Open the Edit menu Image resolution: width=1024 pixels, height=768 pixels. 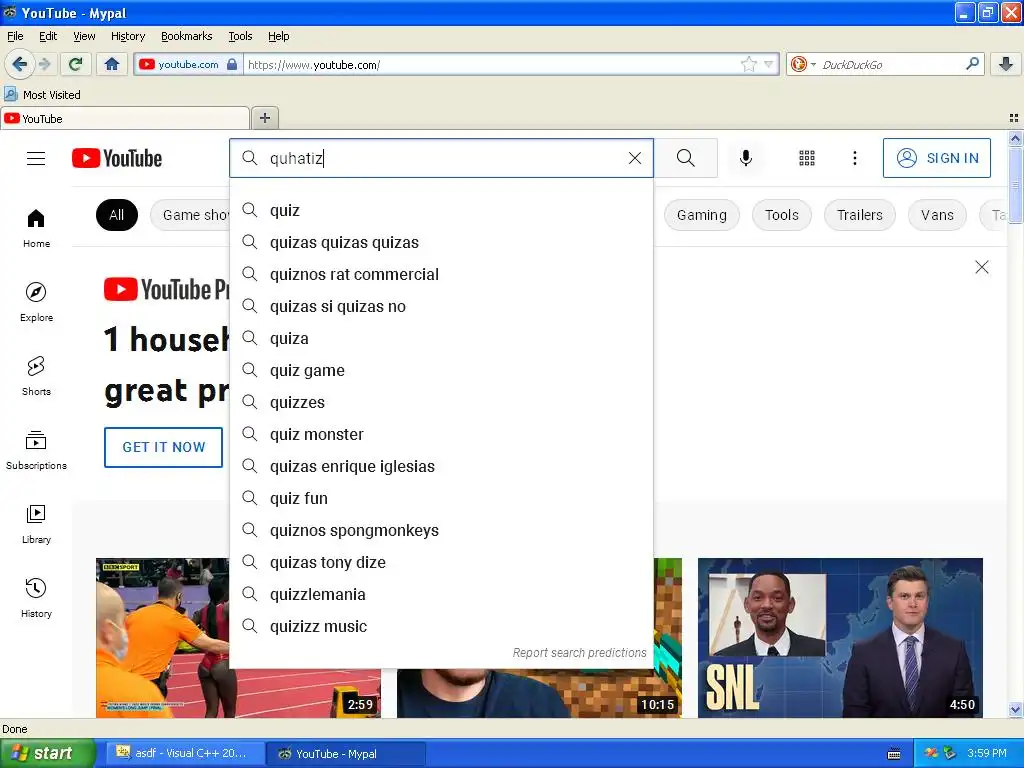coord(48,36)
